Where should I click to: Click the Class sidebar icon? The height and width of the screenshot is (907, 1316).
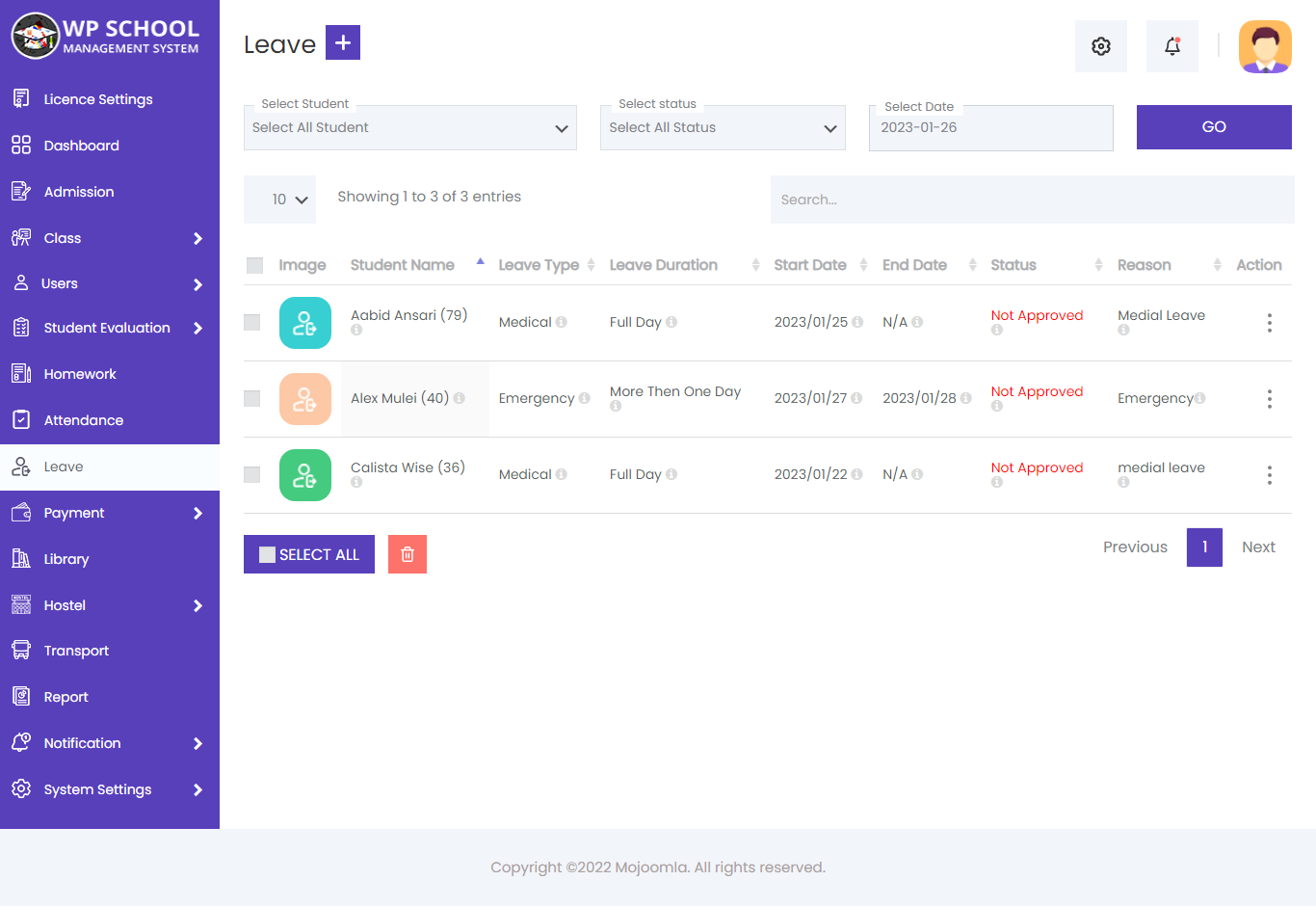tap(21, 238)
